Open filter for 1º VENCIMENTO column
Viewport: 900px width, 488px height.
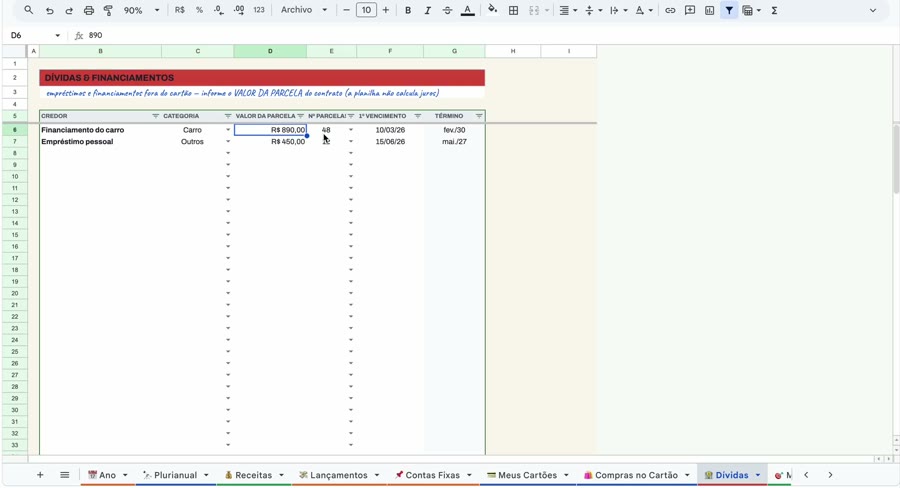click(418, 116)
